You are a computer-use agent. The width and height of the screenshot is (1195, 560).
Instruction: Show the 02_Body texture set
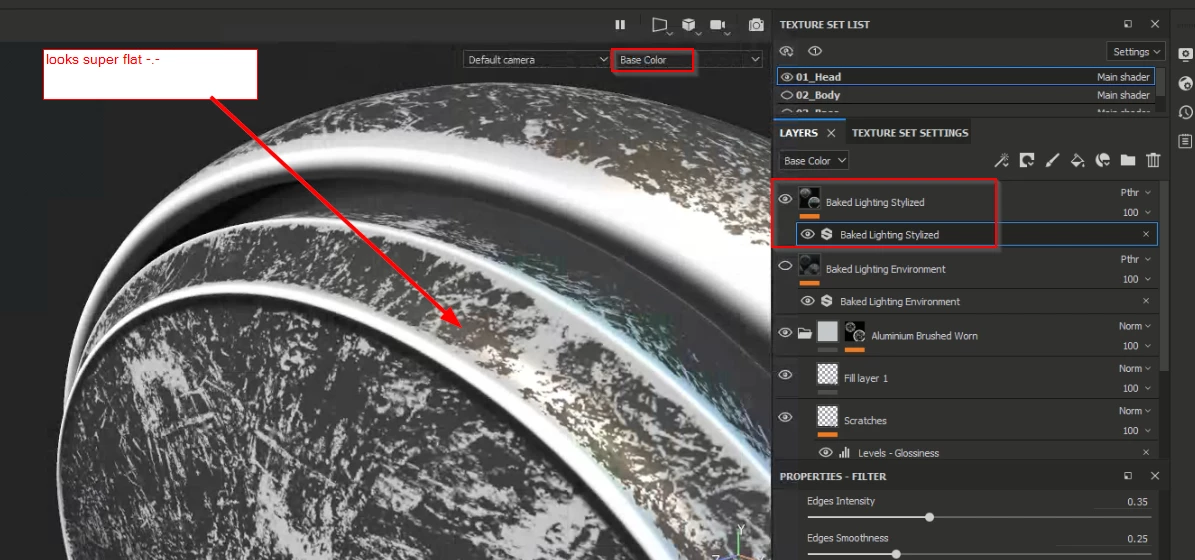787,95
